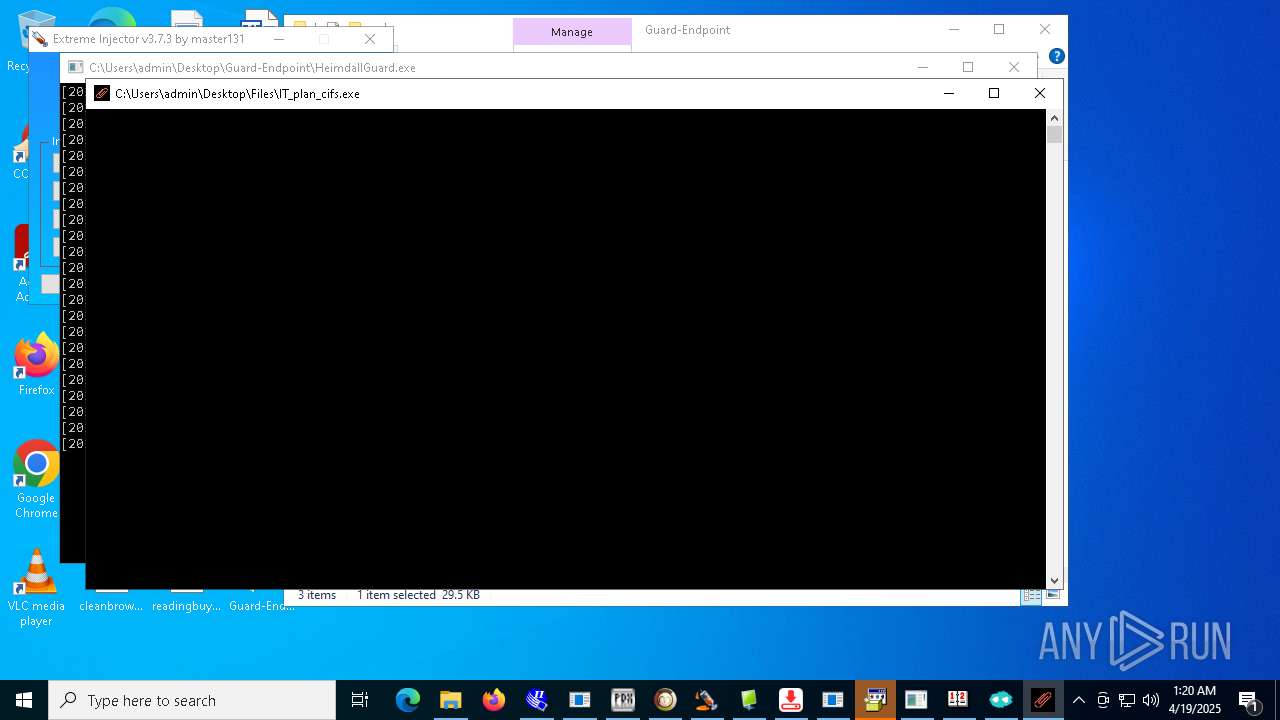The image size is (1280, 720).
Task: Click the IT_plan_cifs.exe console title icon
Action: (102, 93)
